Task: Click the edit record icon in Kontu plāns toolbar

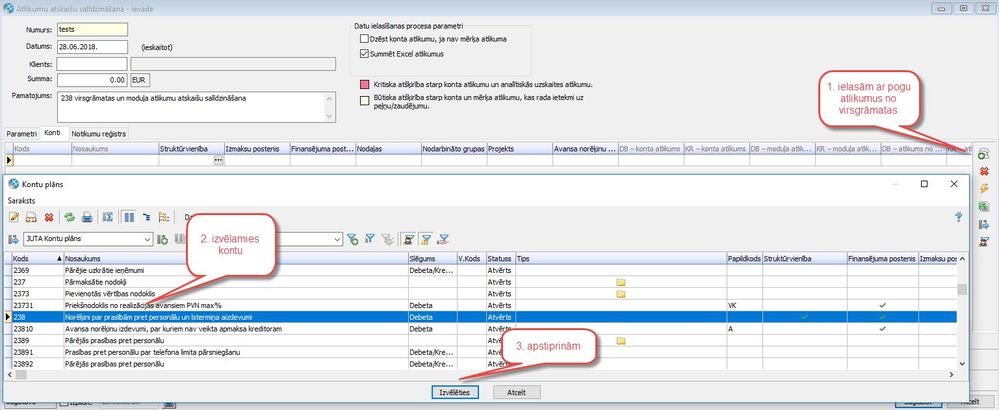Action: click(x=15, y=217)
